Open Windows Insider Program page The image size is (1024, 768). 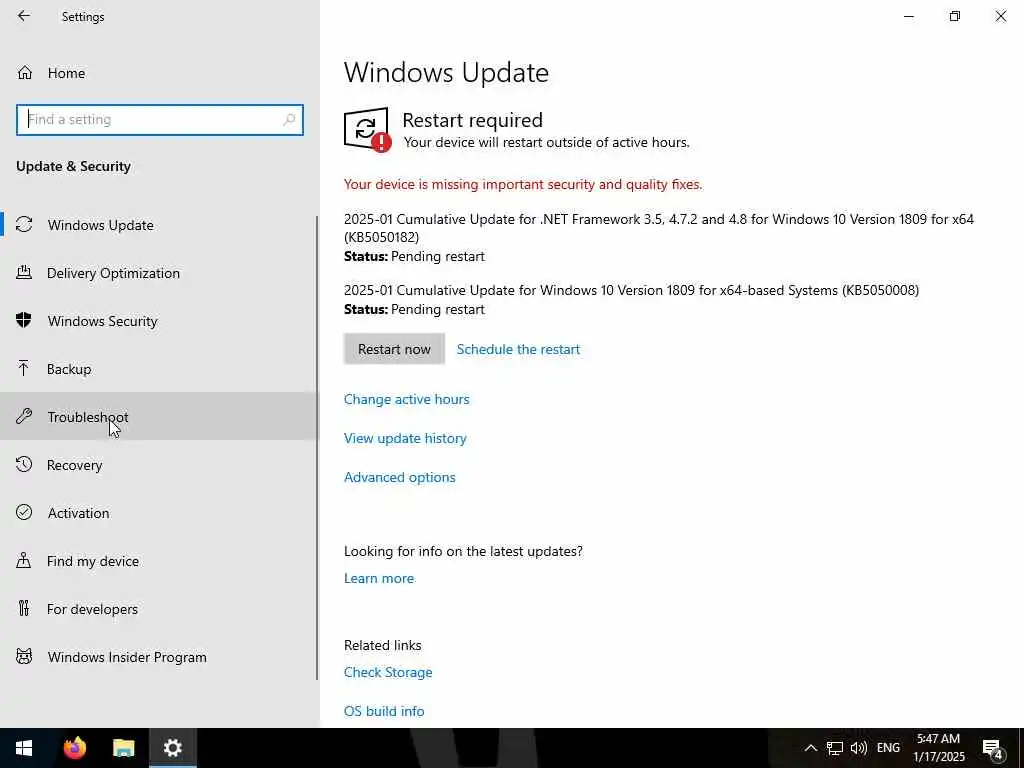click(160, 657)
